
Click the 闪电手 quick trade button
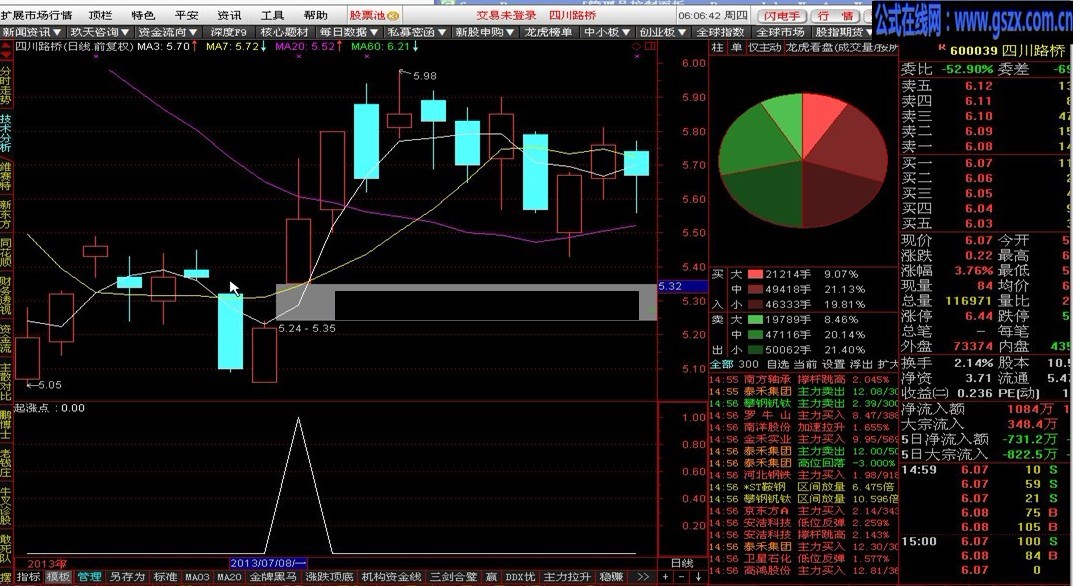tap(781, 16)
